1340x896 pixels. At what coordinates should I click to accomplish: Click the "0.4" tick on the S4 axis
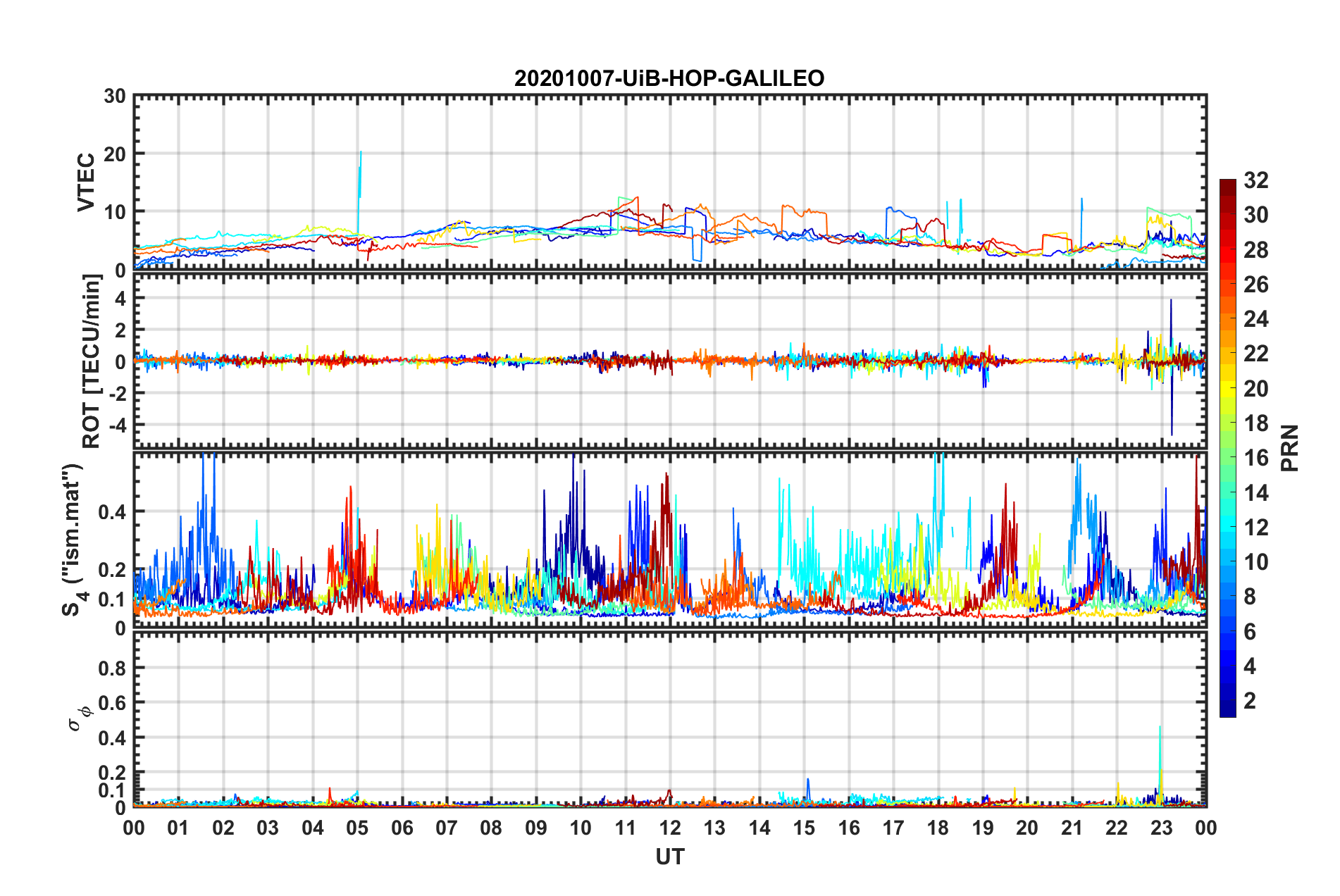113,512
